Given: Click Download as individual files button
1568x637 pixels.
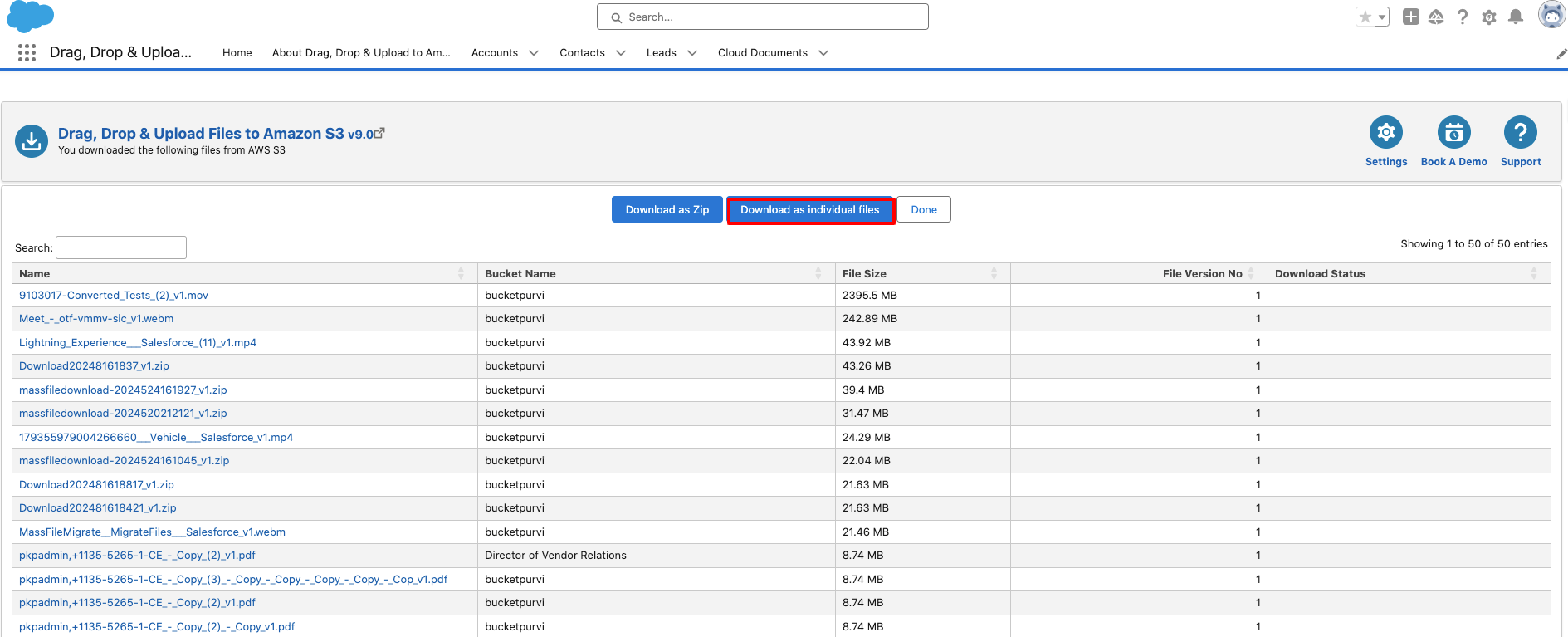Looking at the screenshot, I should pos(810,209).
